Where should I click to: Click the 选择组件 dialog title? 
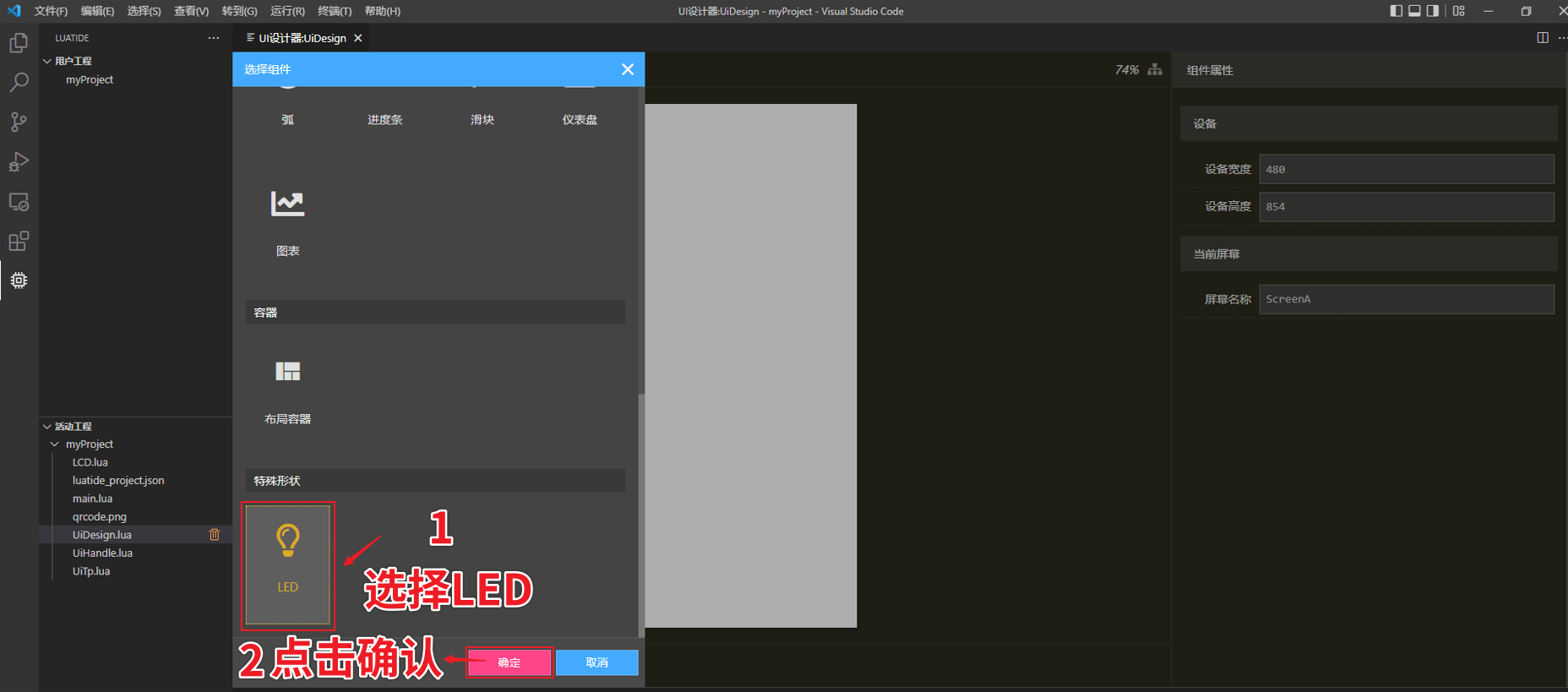click(267, 69)
